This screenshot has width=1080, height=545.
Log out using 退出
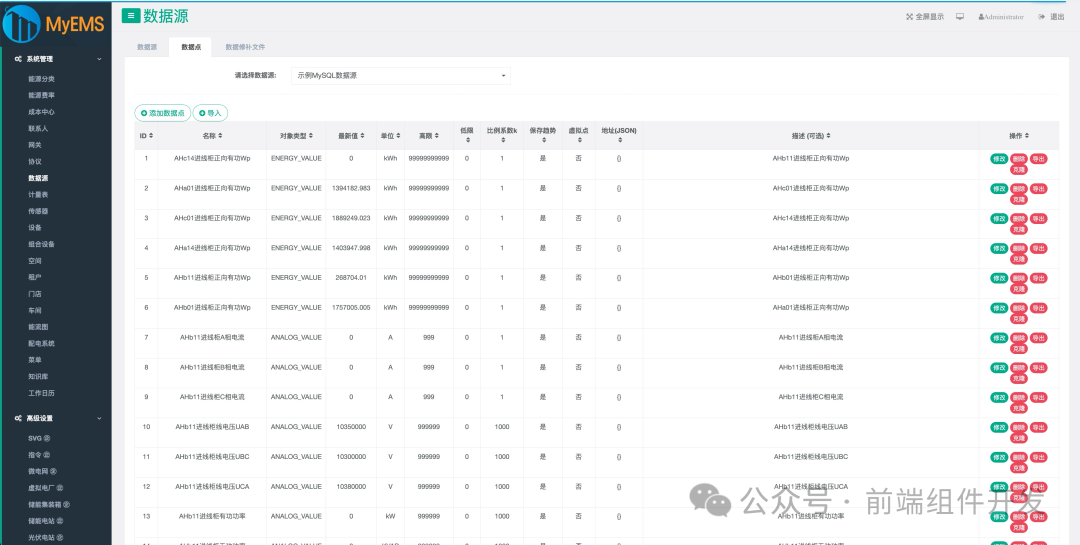point(1052,17)
